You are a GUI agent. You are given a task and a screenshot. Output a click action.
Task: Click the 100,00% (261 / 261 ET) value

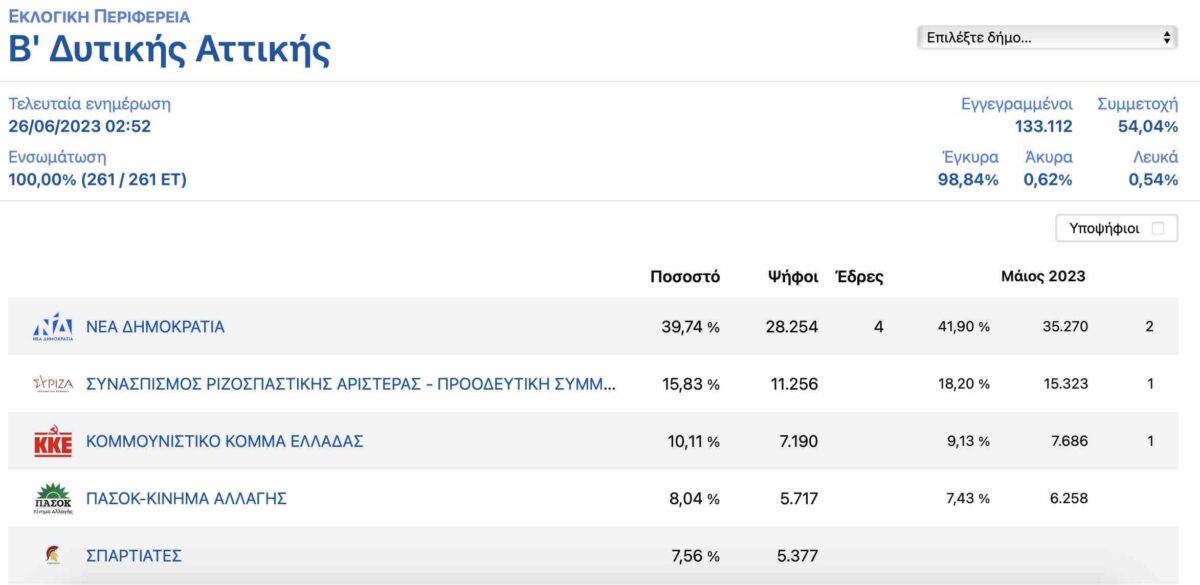(98, 180)
